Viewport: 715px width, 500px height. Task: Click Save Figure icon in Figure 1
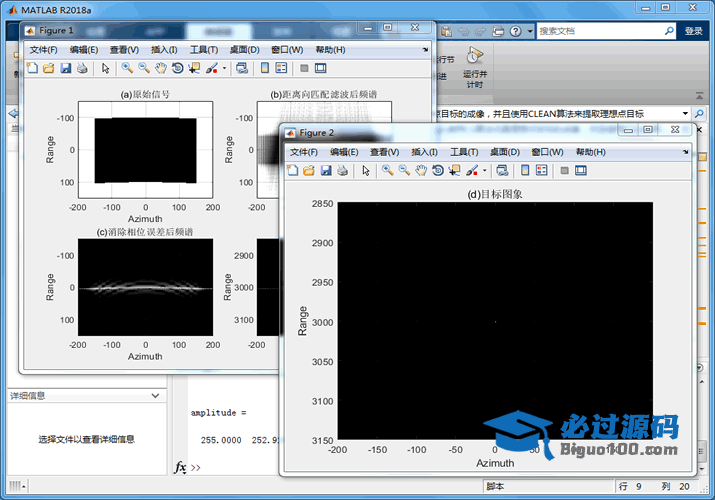click(66, 68)
